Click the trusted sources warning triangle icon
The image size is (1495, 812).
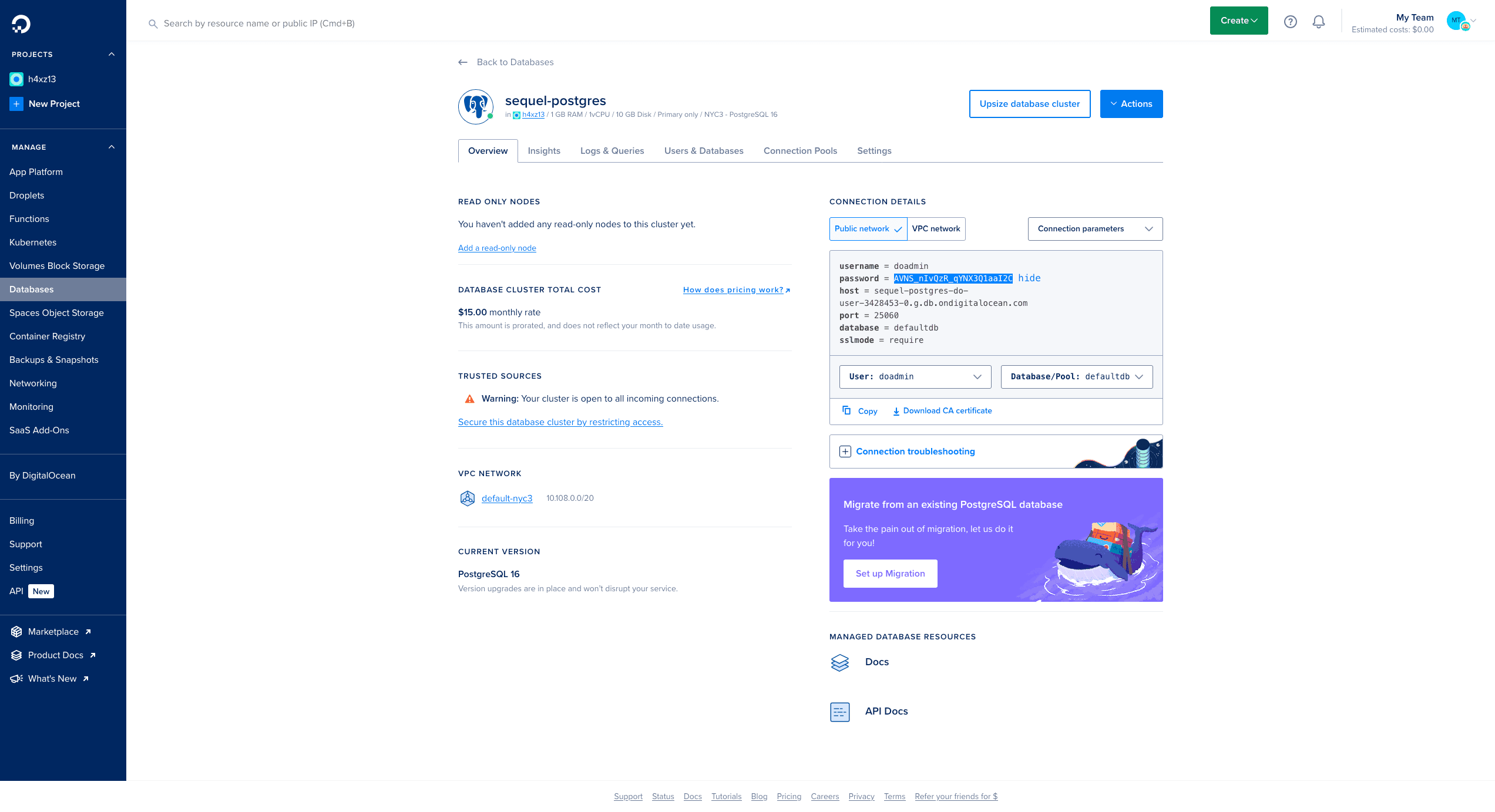[470, 399]
